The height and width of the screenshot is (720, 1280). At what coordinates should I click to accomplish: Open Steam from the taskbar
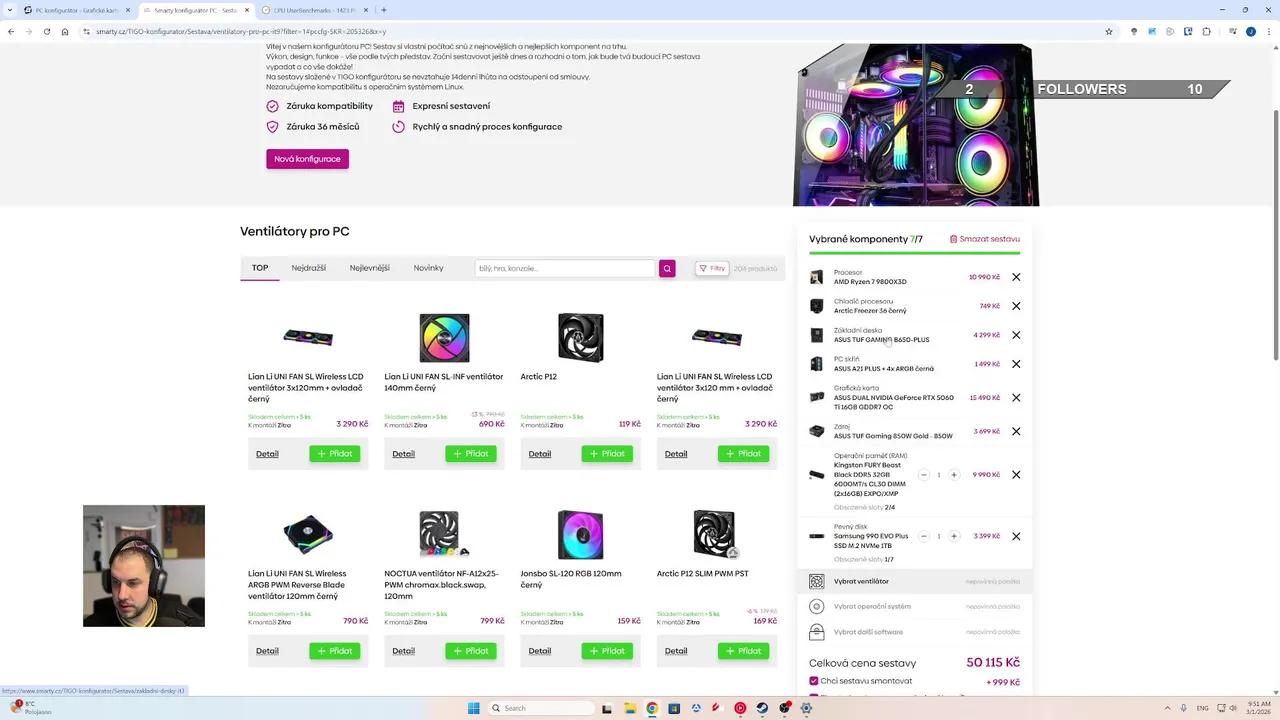point(762,708)
